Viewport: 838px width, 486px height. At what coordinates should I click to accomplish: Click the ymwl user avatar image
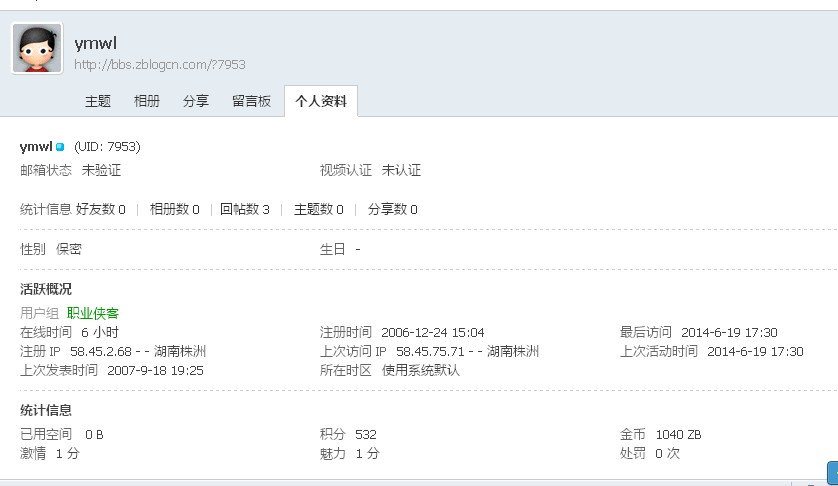coord(37,48)
